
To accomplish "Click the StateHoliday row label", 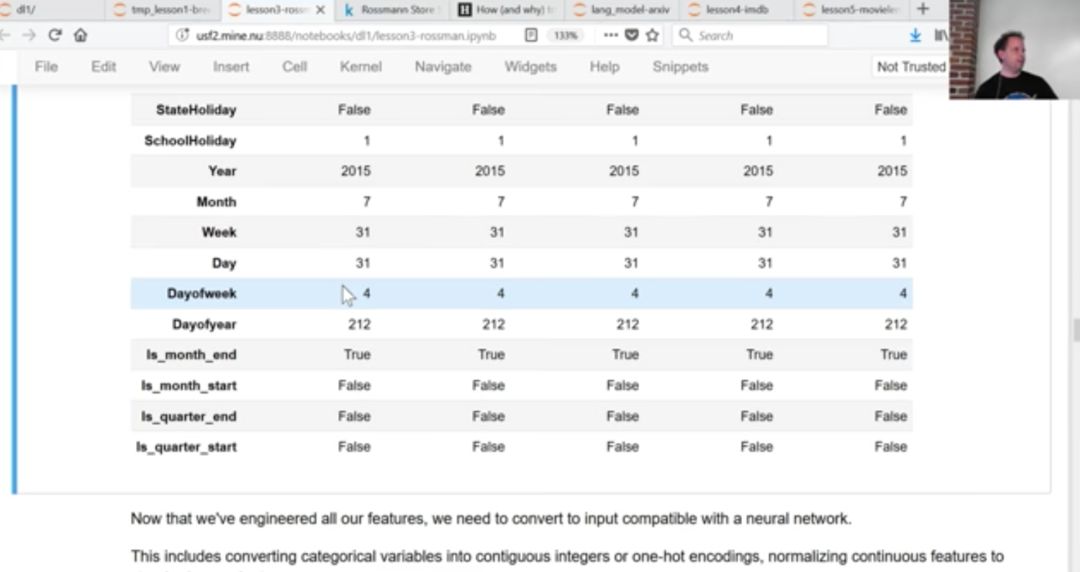I will click(x=196, y=110).
